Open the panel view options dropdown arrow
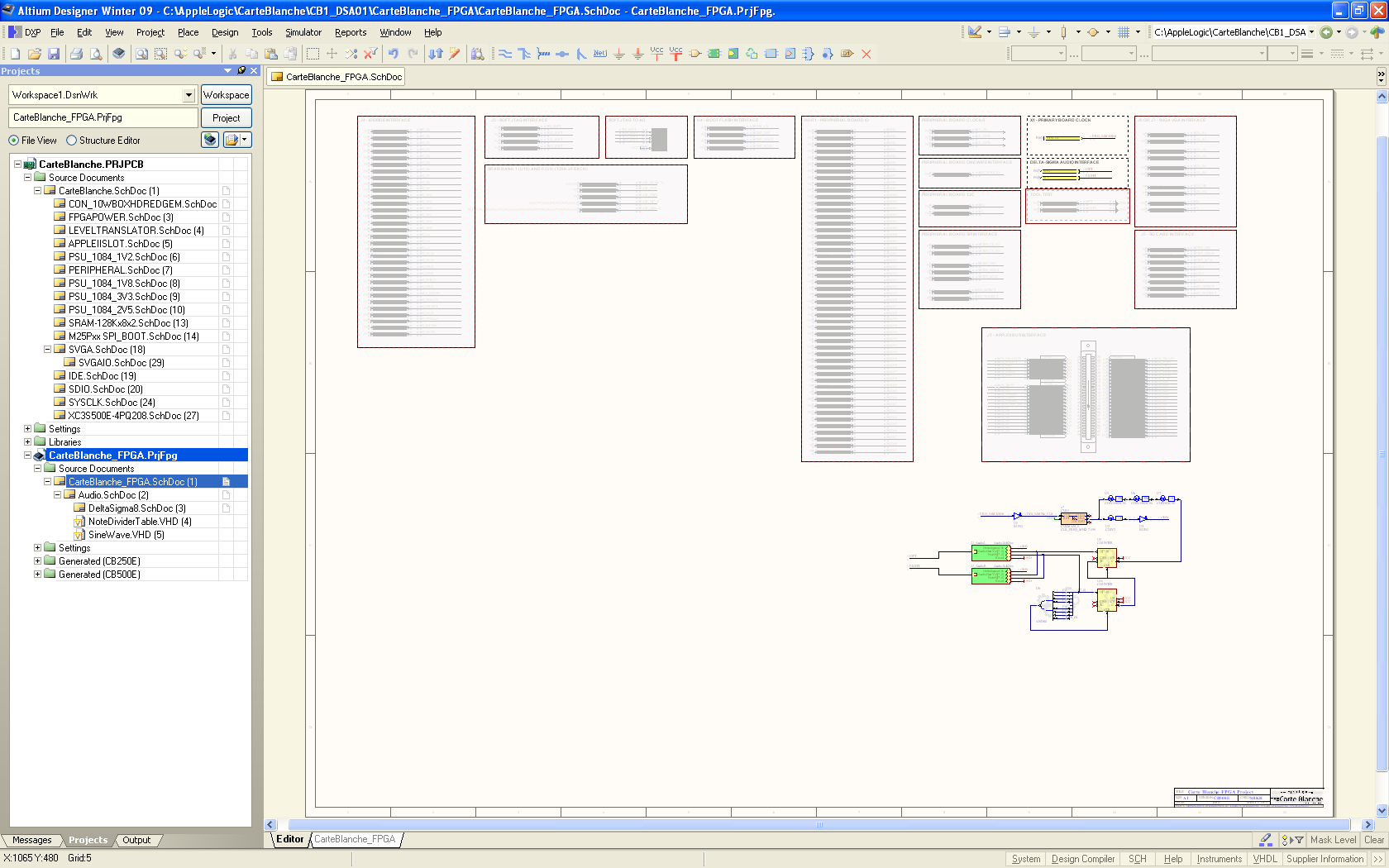 click(244, 140)
